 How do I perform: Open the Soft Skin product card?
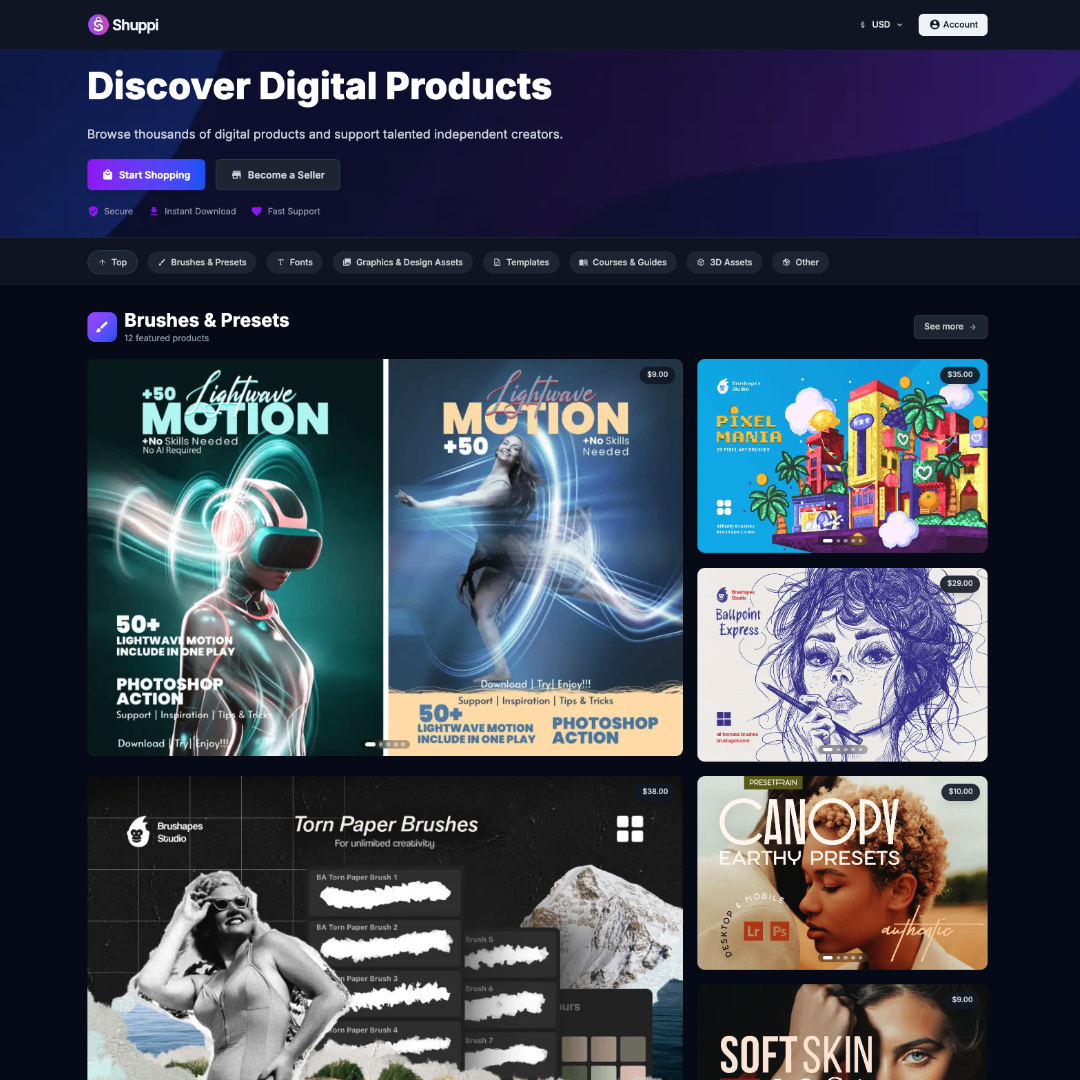pyautogui.click(x=842, y=1032)
